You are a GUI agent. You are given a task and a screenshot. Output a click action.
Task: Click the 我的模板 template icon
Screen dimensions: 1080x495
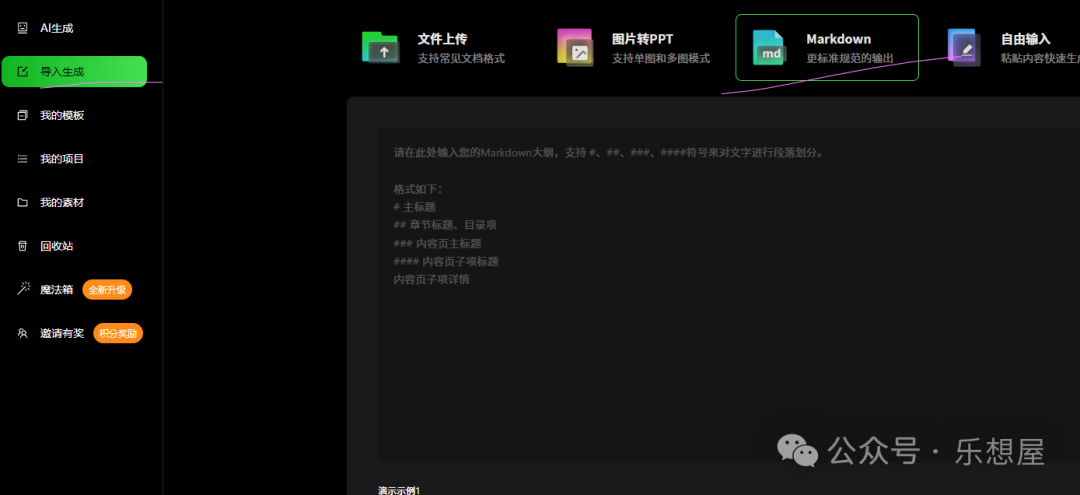pos(22,115)
